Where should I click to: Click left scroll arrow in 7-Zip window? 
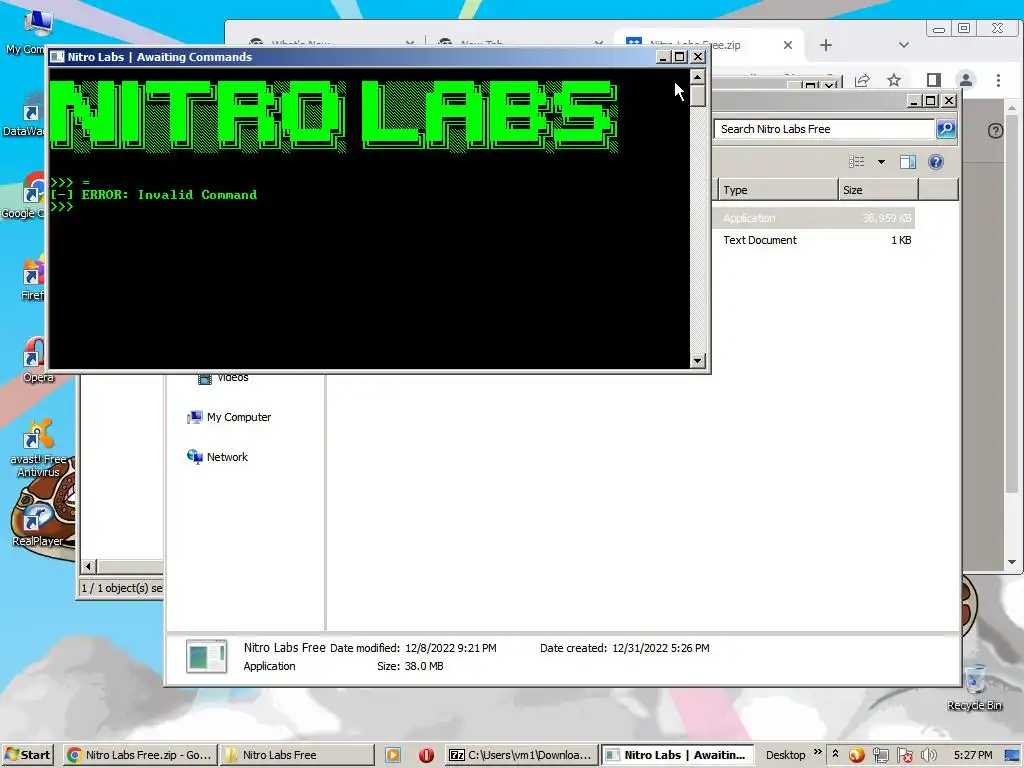coord(89,566)
